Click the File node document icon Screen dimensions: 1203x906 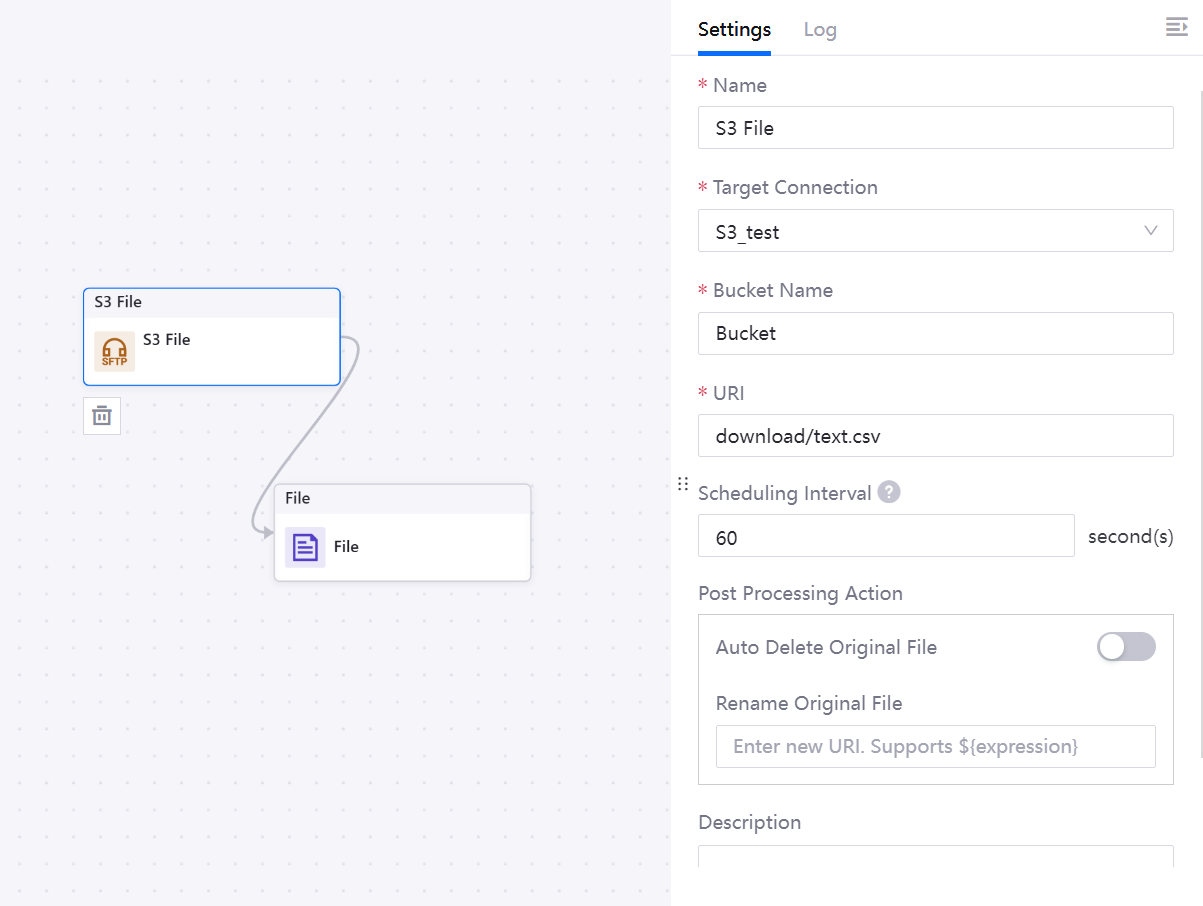(305, 547)
